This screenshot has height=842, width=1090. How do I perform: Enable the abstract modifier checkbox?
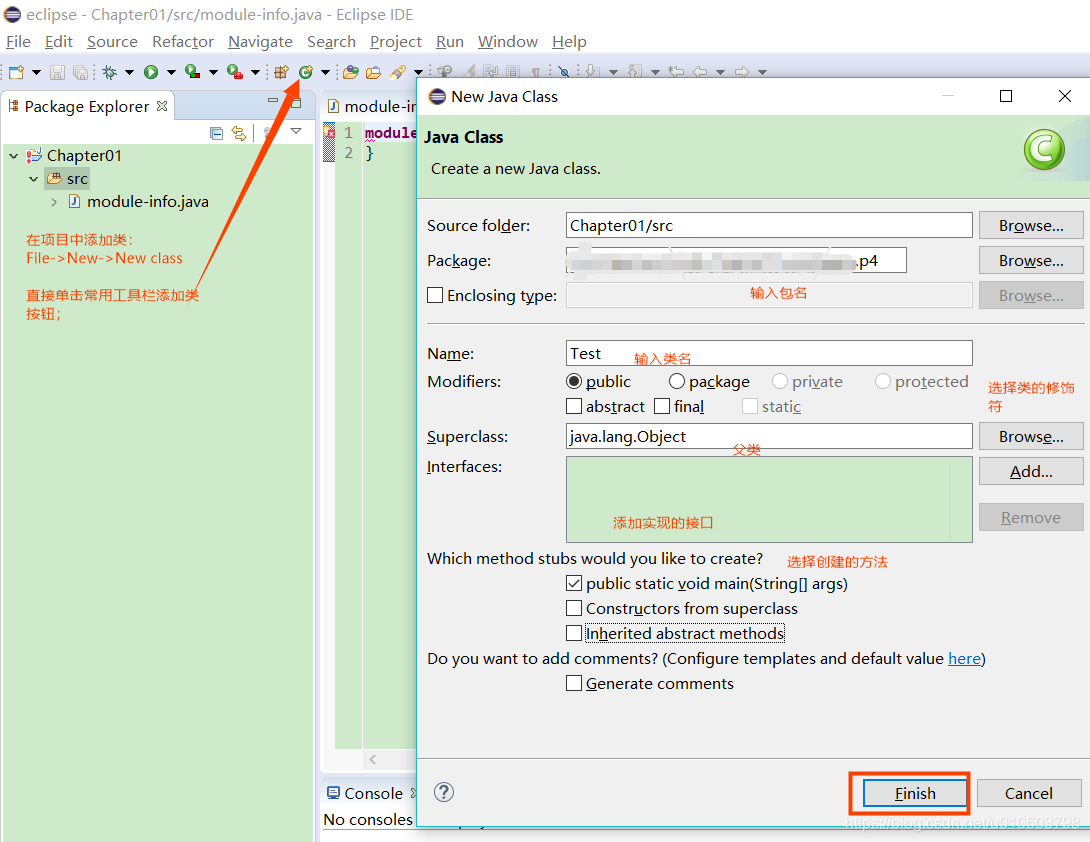click(x=574, y=406)
